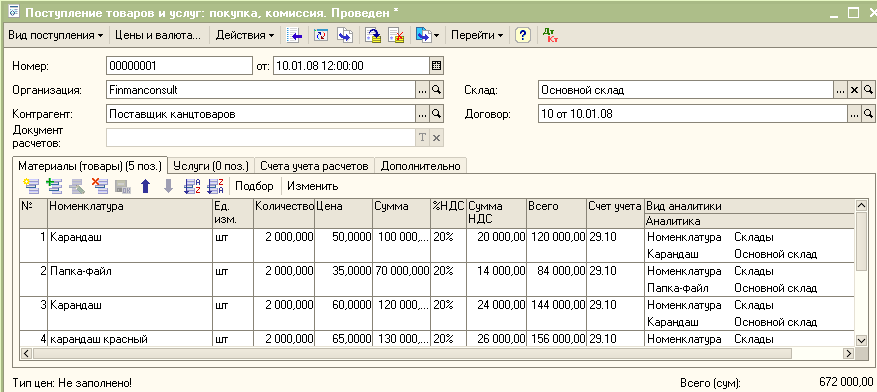
Task: Click the finish editing row icon
Action: (x=122, y=186)
